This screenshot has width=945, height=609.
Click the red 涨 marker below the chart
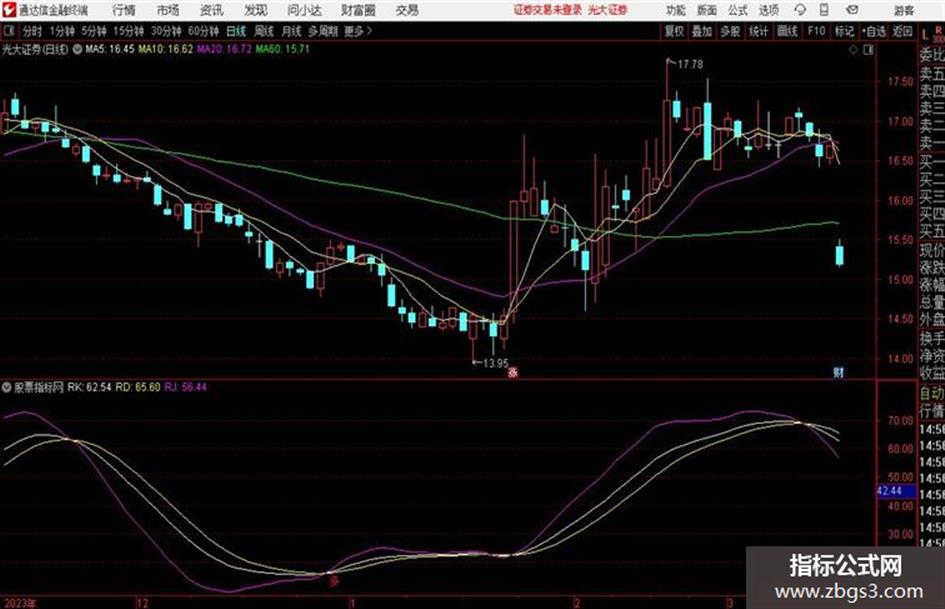click(x=513, y=372)
